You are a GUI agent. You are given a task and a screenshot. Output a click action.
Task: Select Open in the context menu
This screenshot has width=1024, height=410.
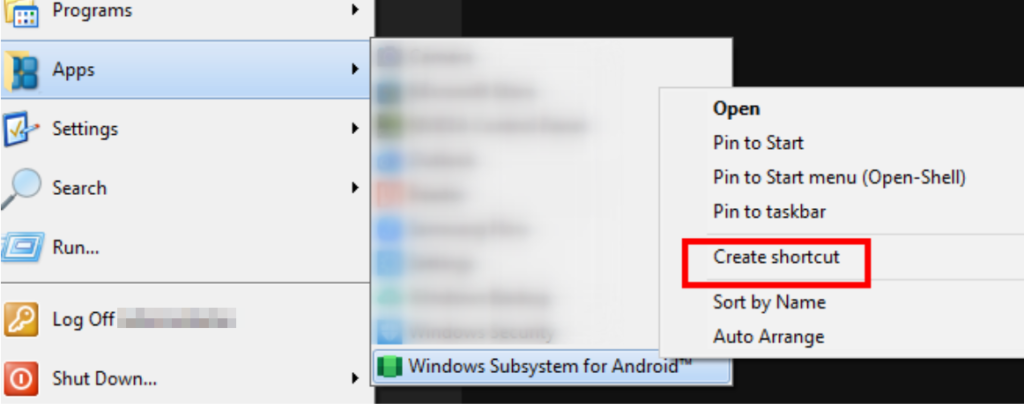click(736, 108)
